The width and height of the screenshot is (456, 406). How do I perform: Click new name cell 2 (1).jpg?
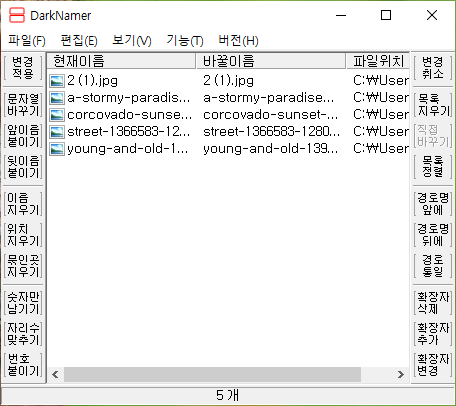[x=228, y=81]
